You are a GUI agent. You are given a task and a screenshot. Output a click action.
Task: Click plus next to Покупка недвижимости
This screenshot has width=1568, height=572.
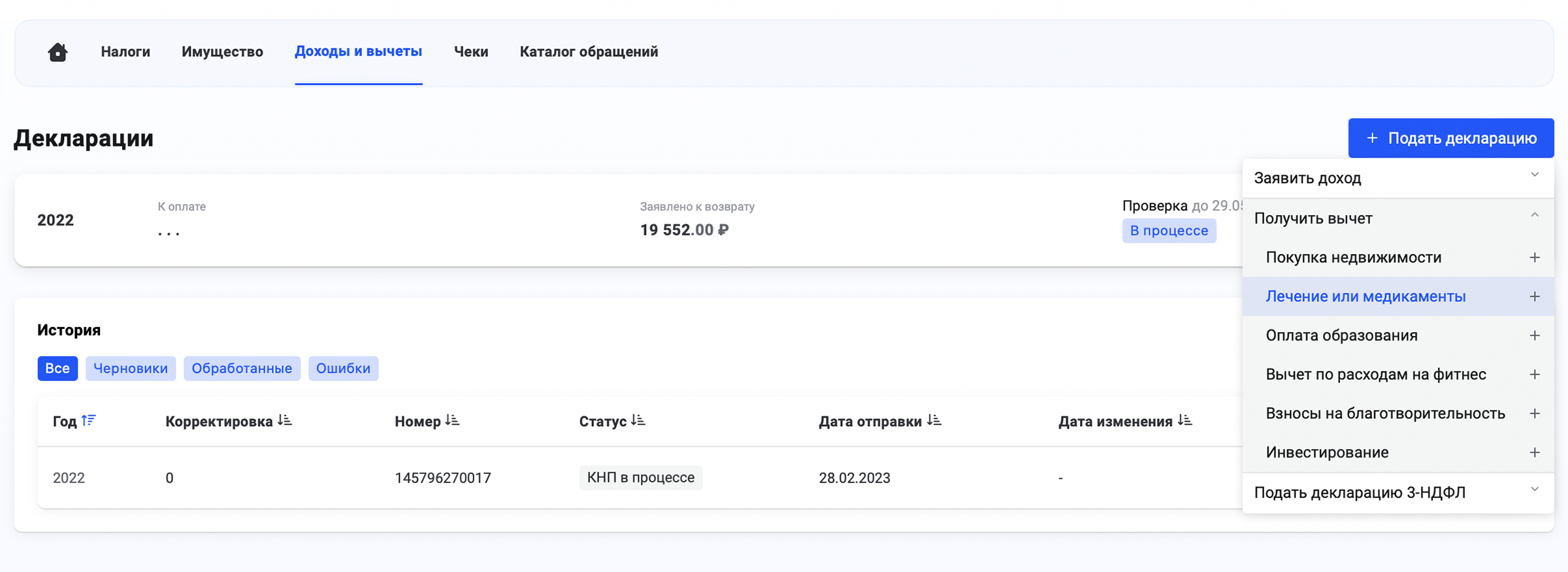[x=1535, y=258]
